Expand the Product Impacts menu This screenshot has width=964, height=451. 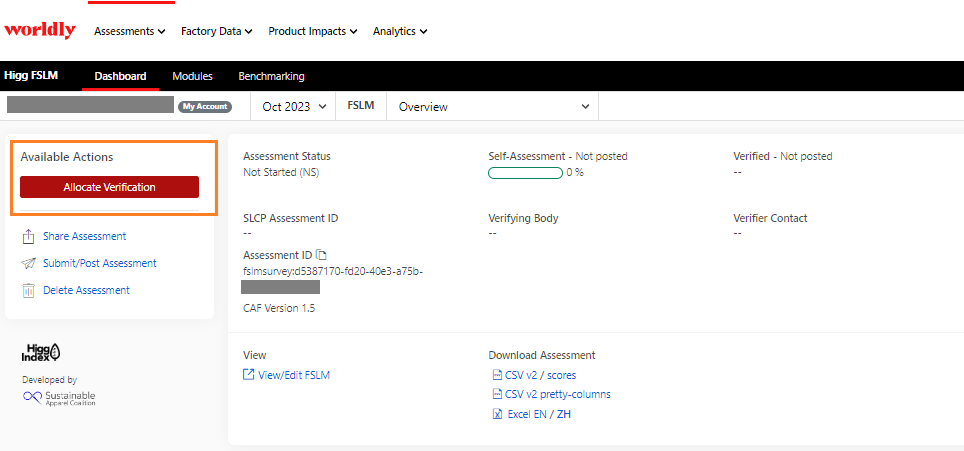pyautogui.click(x=312, y=31)
